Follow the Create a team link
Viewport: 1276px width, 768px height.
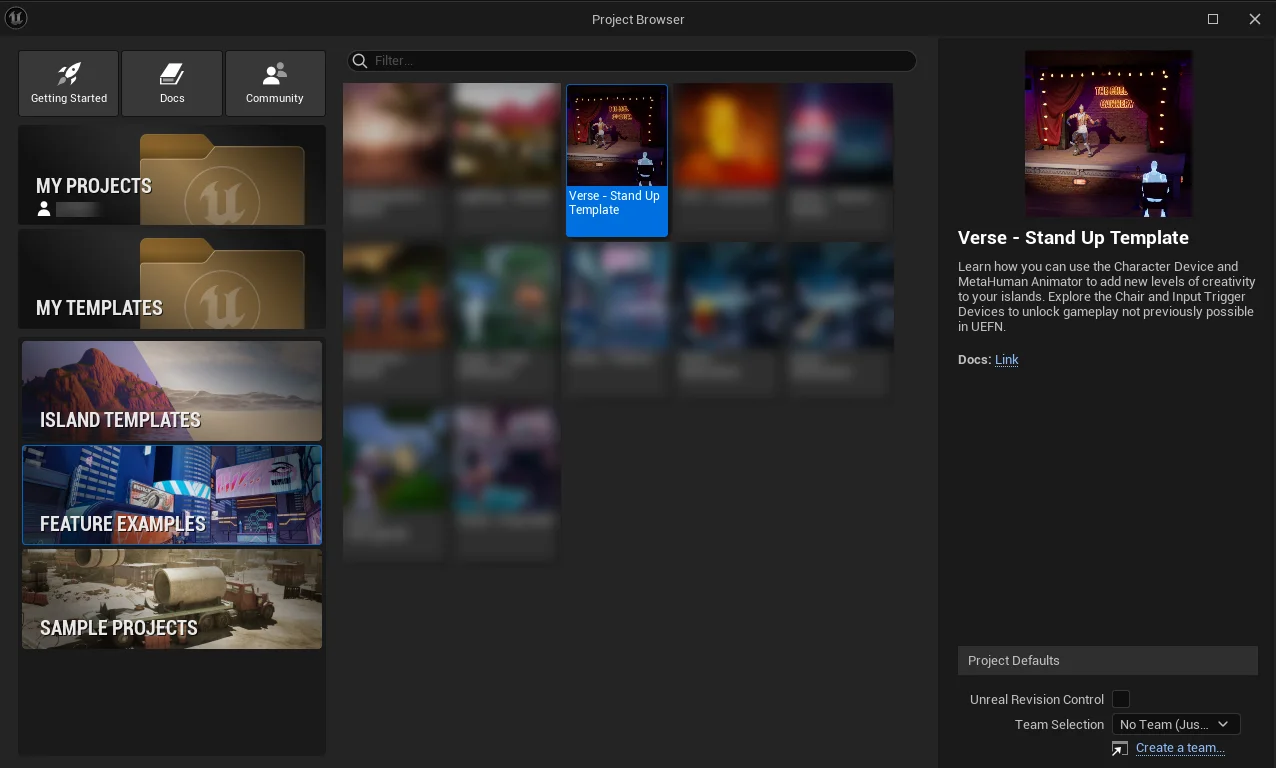(x=1180, y=748)
